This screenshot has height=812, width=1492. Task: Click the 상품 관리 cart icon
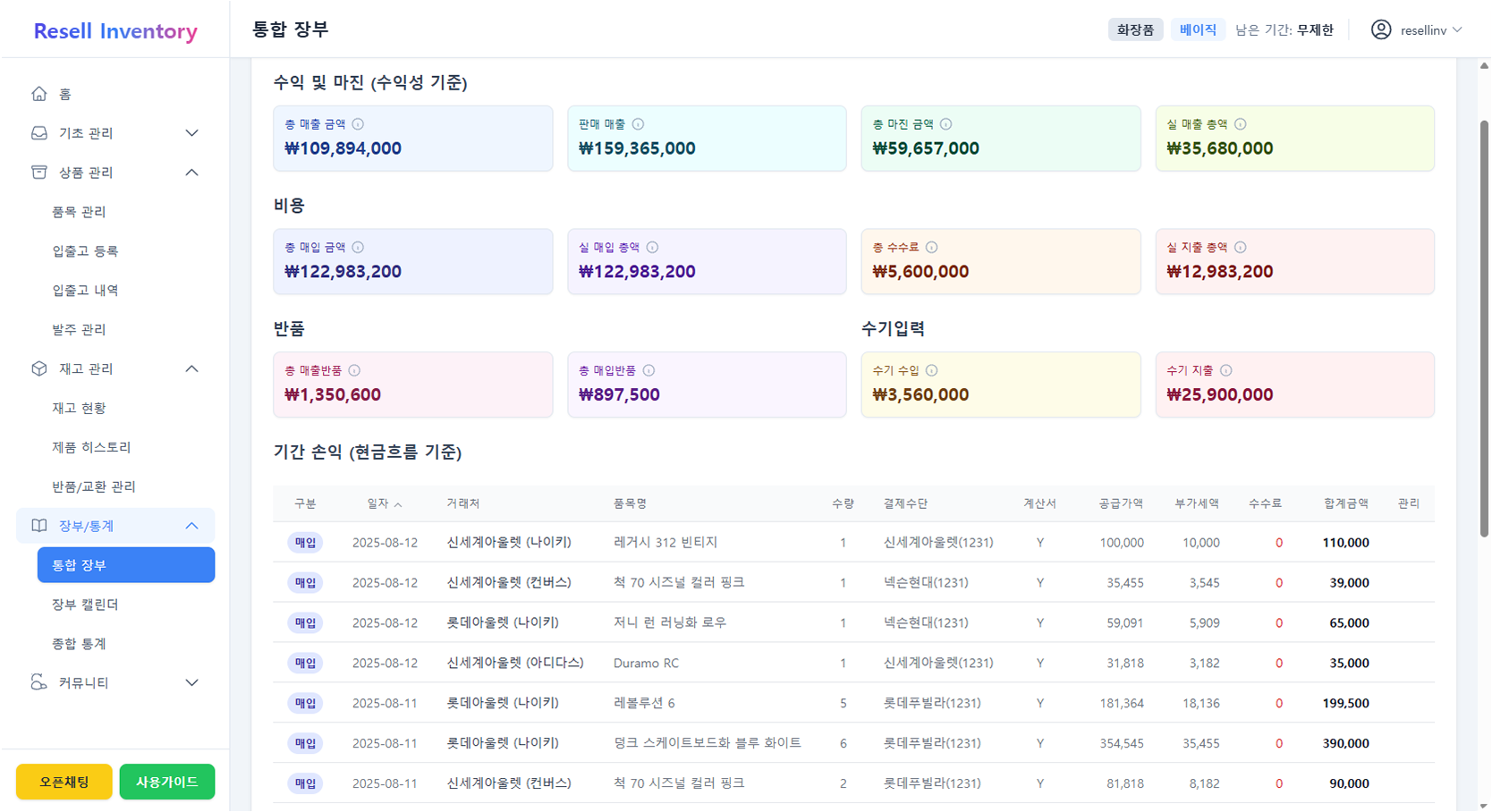38,172
